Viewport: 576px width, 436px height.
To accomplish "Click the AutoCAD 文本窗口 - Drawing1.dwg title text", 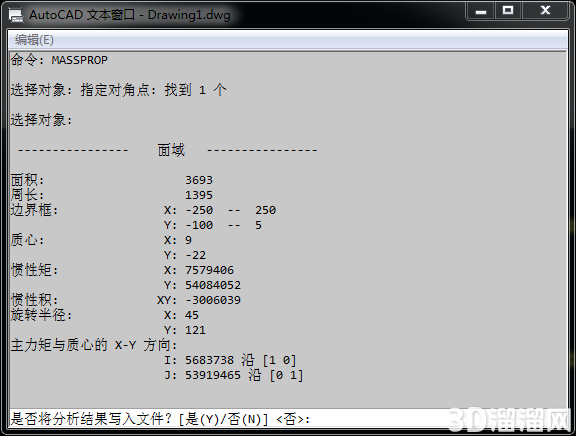I will point(130,15).
